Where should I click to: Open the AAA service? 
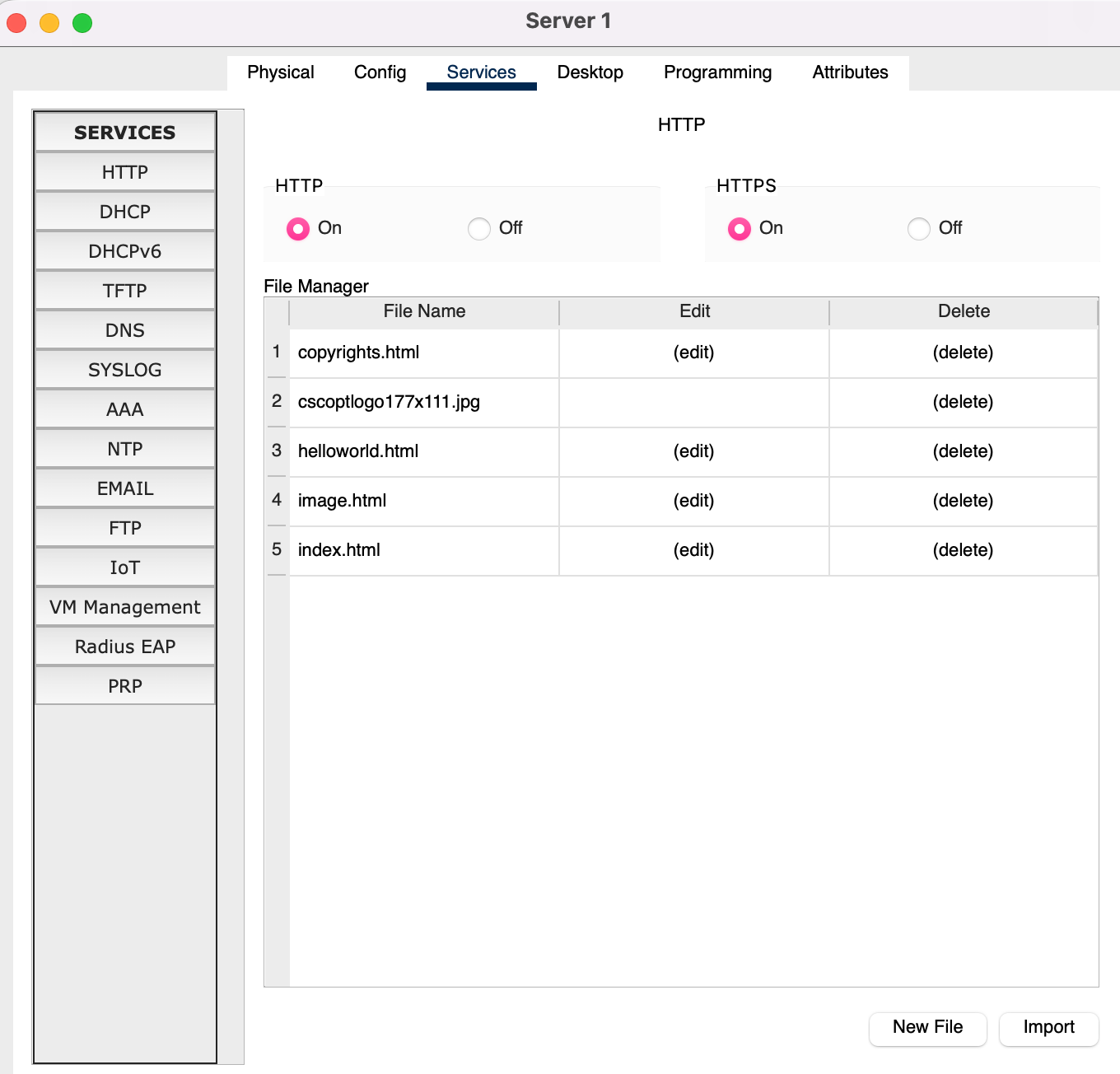125,409
